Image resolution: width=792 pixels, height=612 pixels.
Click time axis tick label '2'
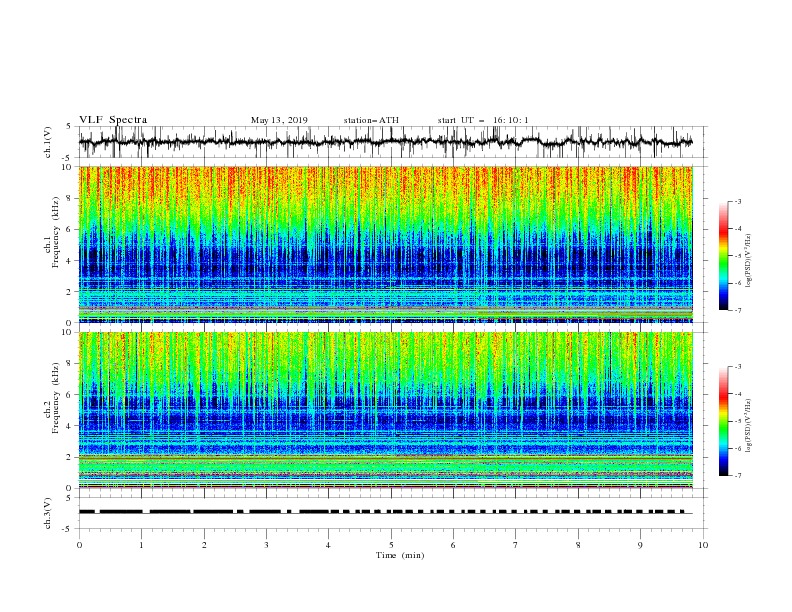click(204, 545)
